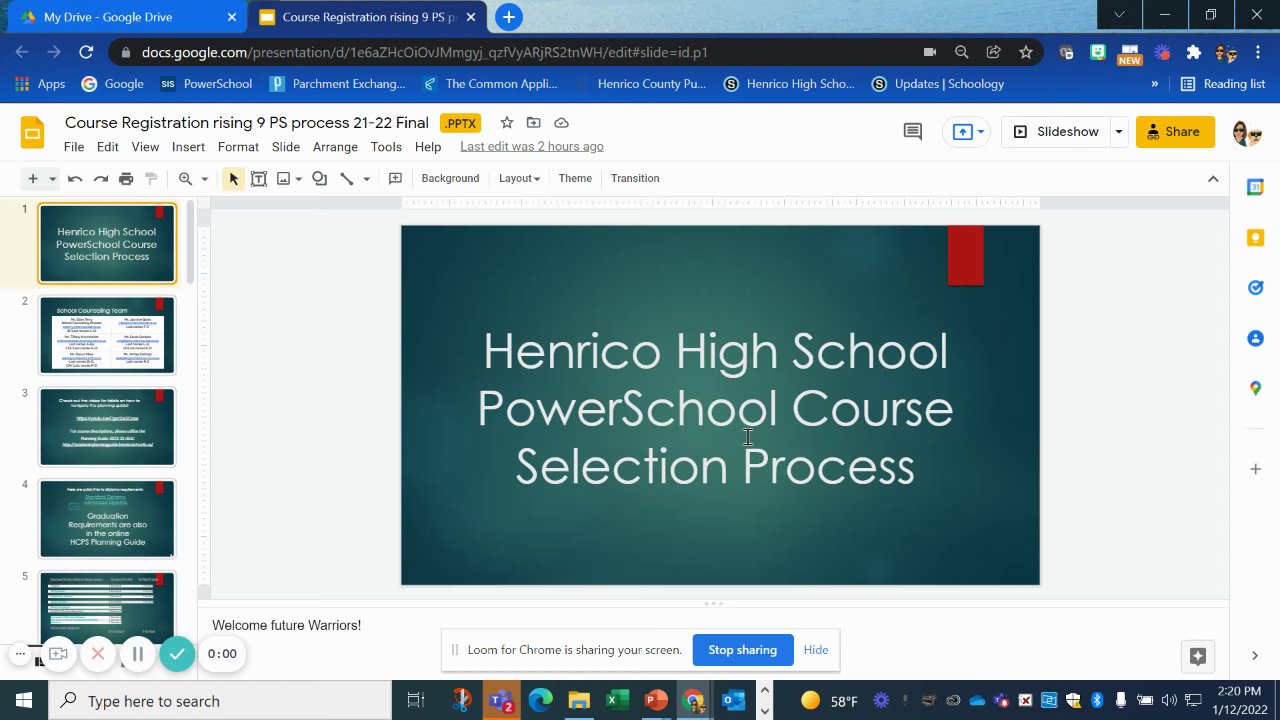
Task: Select the Shape tool
Action: (x=320, y=179)
